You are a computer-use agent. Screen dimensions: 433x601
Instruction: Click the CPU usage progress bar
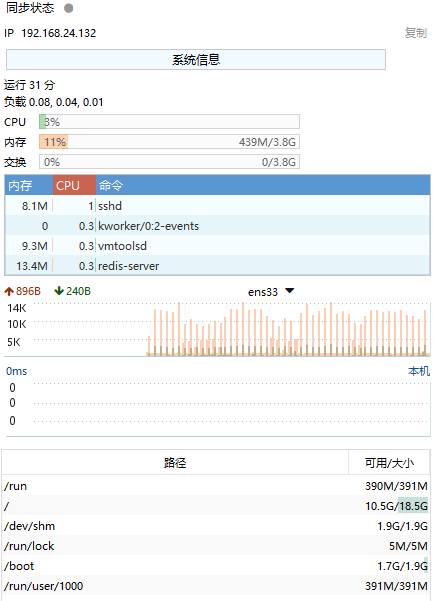[169, 122]
